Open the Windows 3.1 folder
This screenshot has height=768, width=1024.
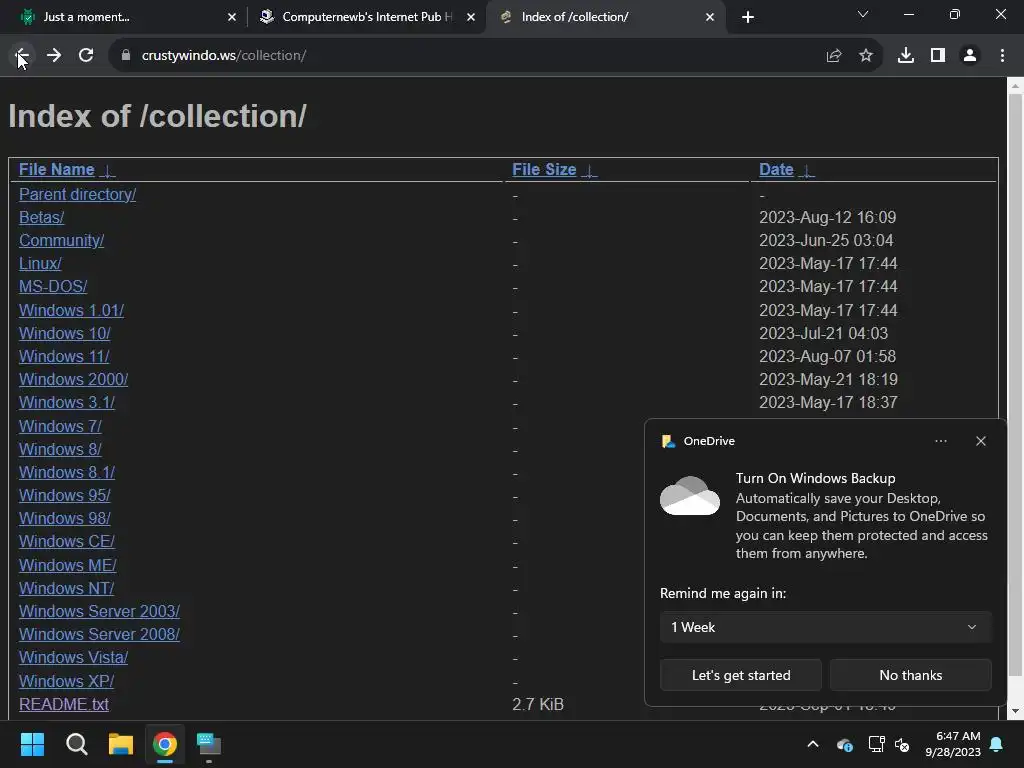67,402
